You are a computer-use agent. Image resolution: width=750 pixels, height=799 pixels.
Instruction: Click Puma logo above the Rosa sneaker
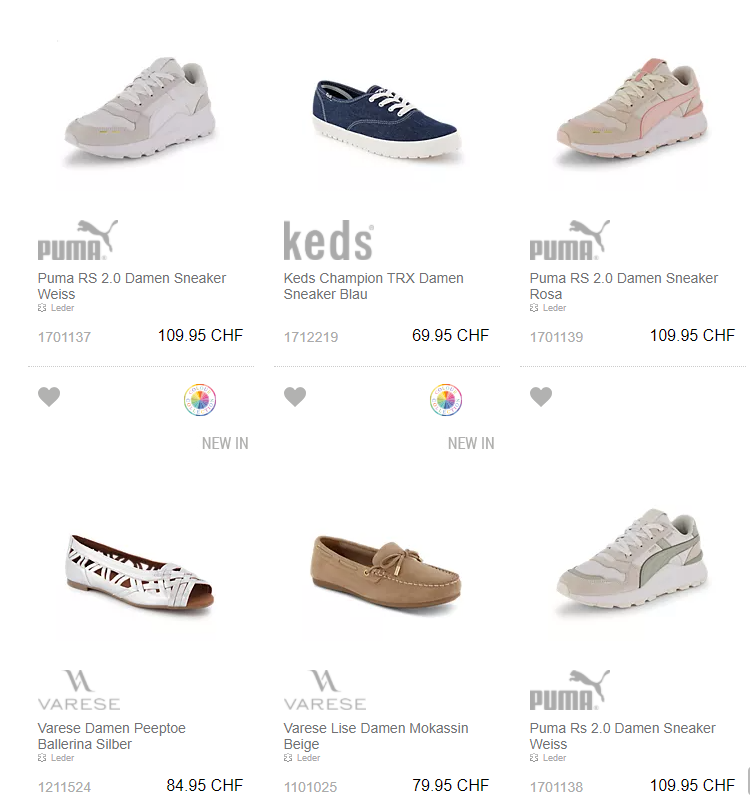pyautogui.click(x=570, y=240)
